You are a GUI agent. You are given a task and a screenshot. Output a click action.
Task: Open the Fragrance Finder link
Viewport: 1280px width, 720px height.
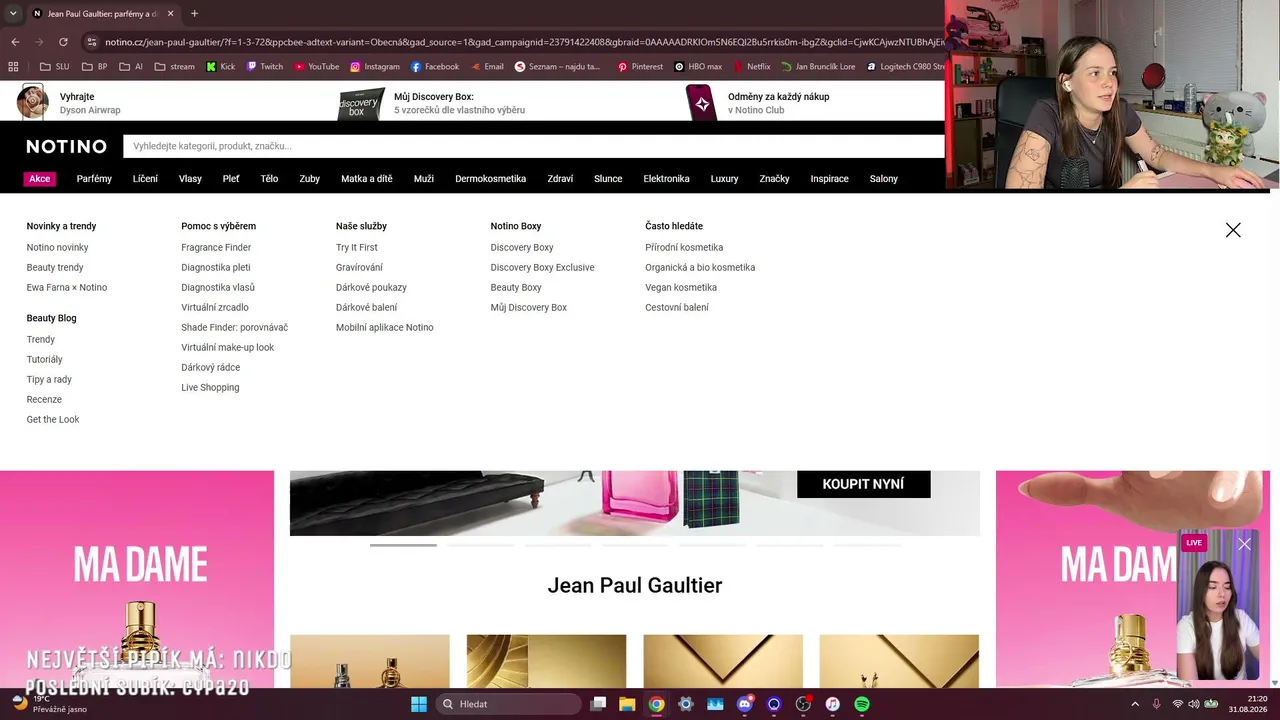point(216,247)
